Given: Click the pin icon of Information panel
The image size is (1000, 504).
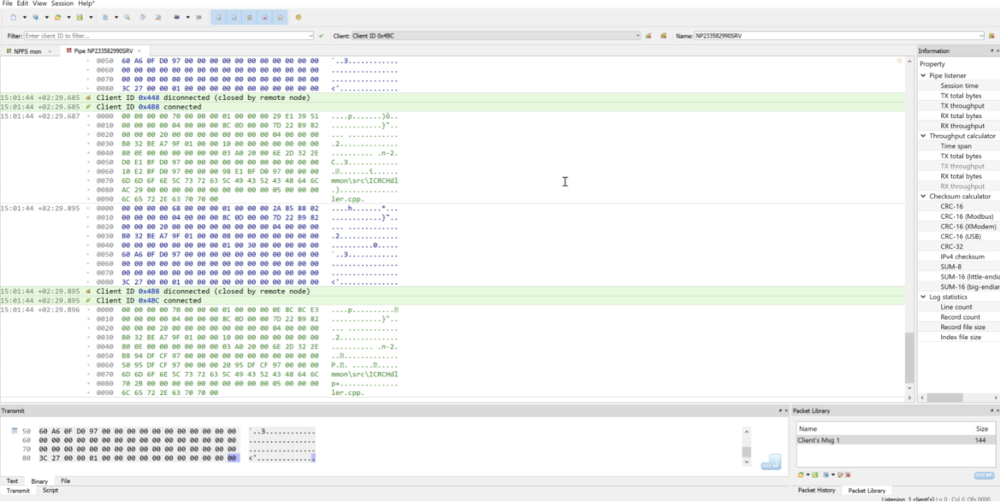Looking at the screenshot, I should click(991, 50).
